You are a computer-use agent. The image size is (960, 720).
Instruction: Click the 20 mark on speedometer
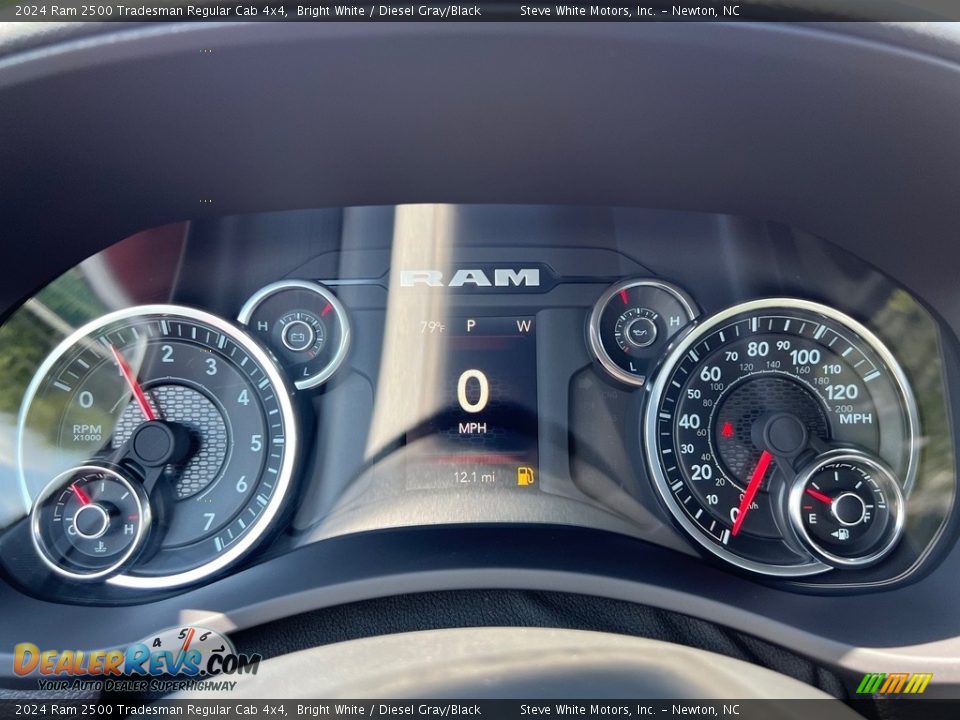pyautogui.click(x=700, y=472)
